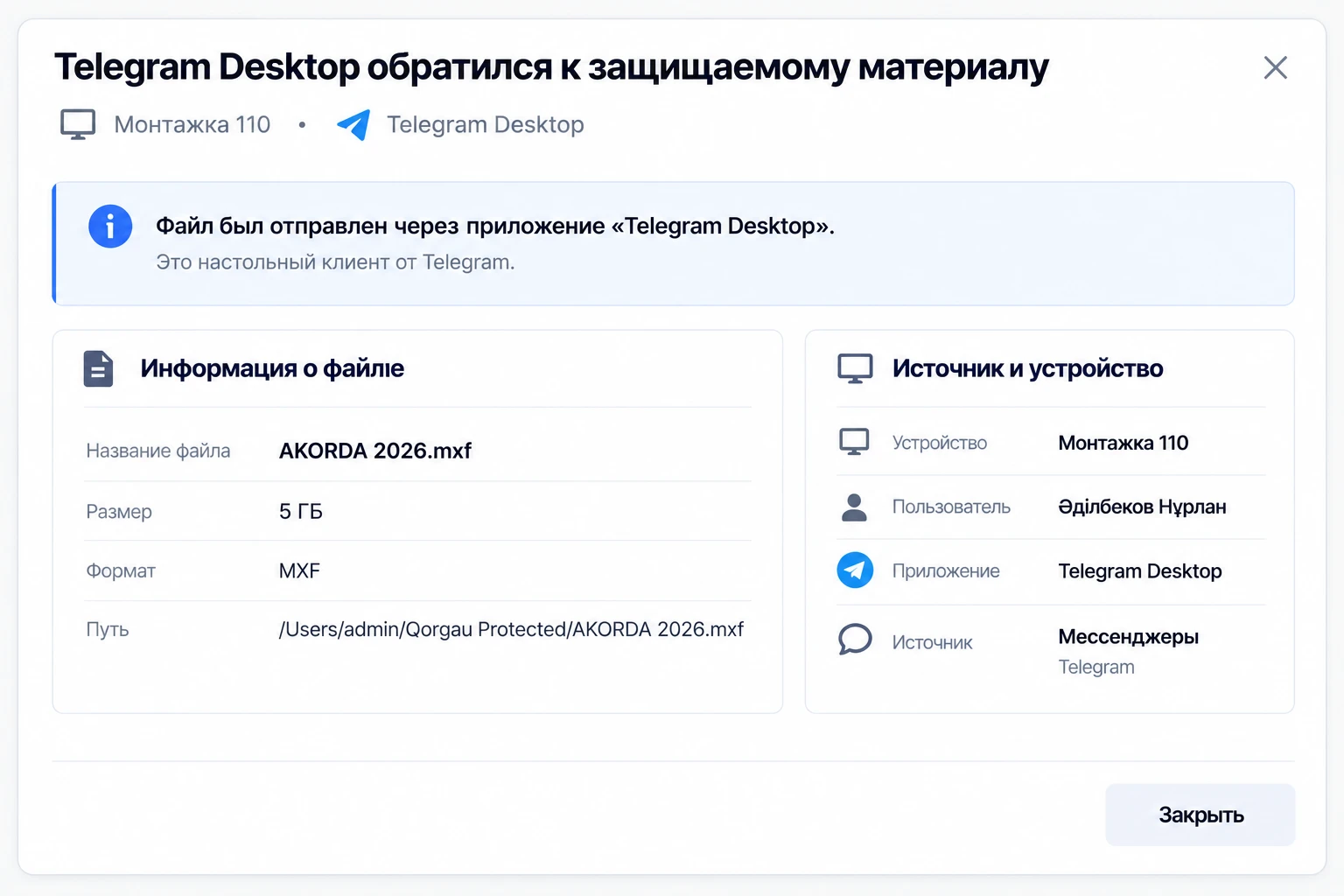This screenshot has width=1344, height=896.
Task: Select the format value MXF
Action: click(x=299, y=570)
